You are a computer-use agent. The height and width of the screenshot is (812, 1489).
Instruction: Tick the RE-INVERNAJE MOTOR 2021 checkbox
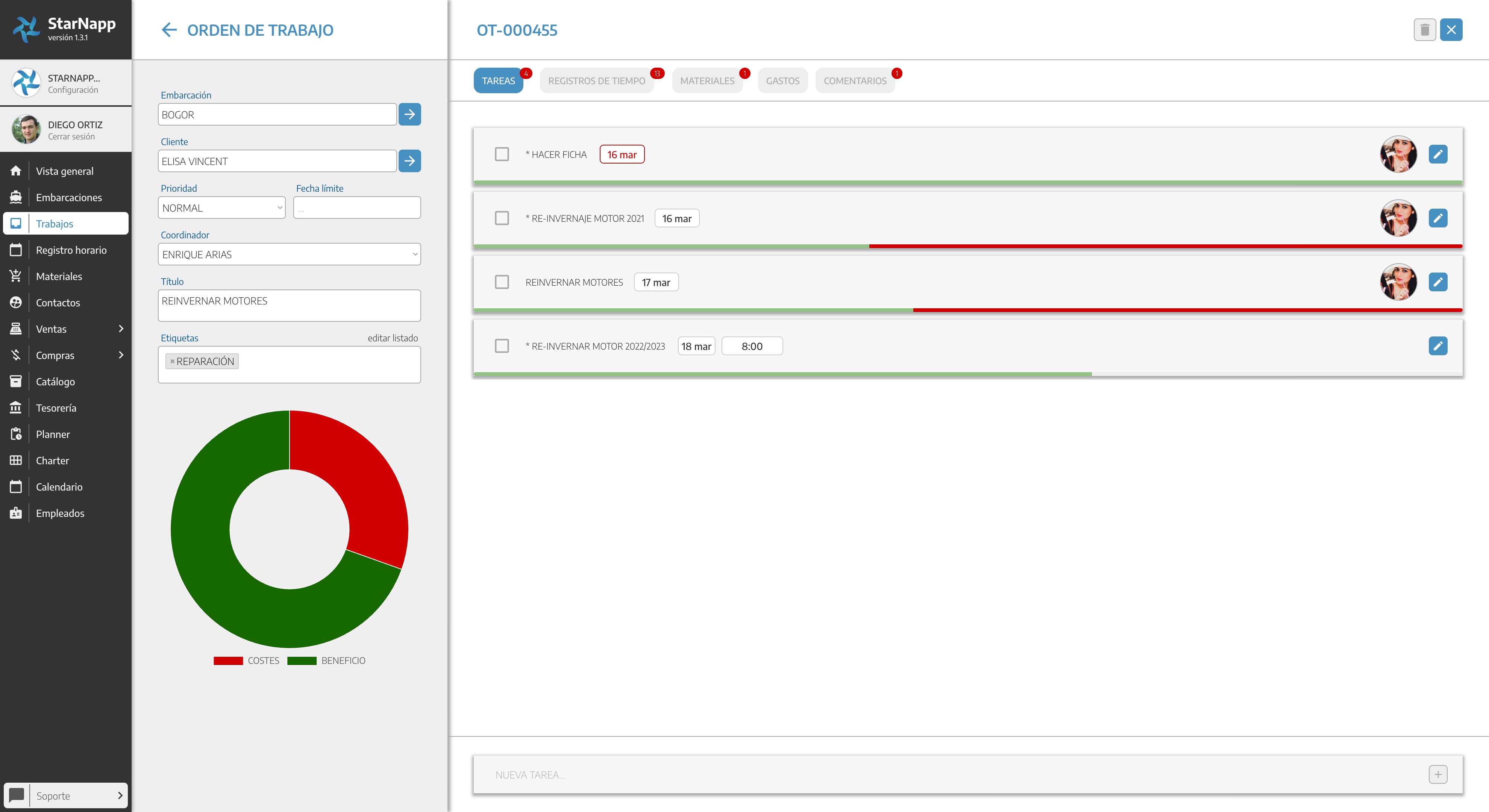point(502,218)
